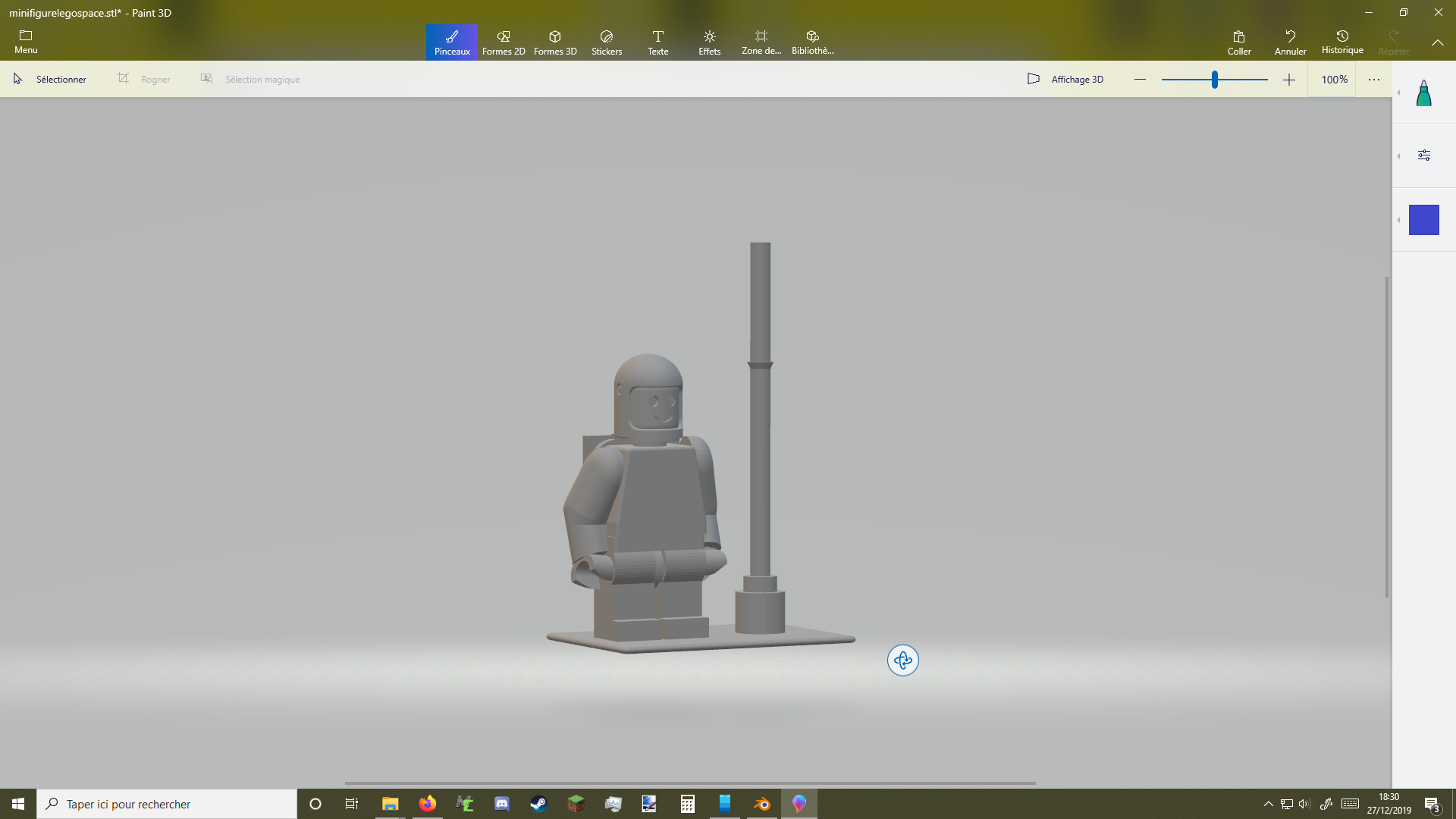Click the 3D rotation control near the figure
The width and height of the screenshot is (1456, 819).
pos(902,661)
